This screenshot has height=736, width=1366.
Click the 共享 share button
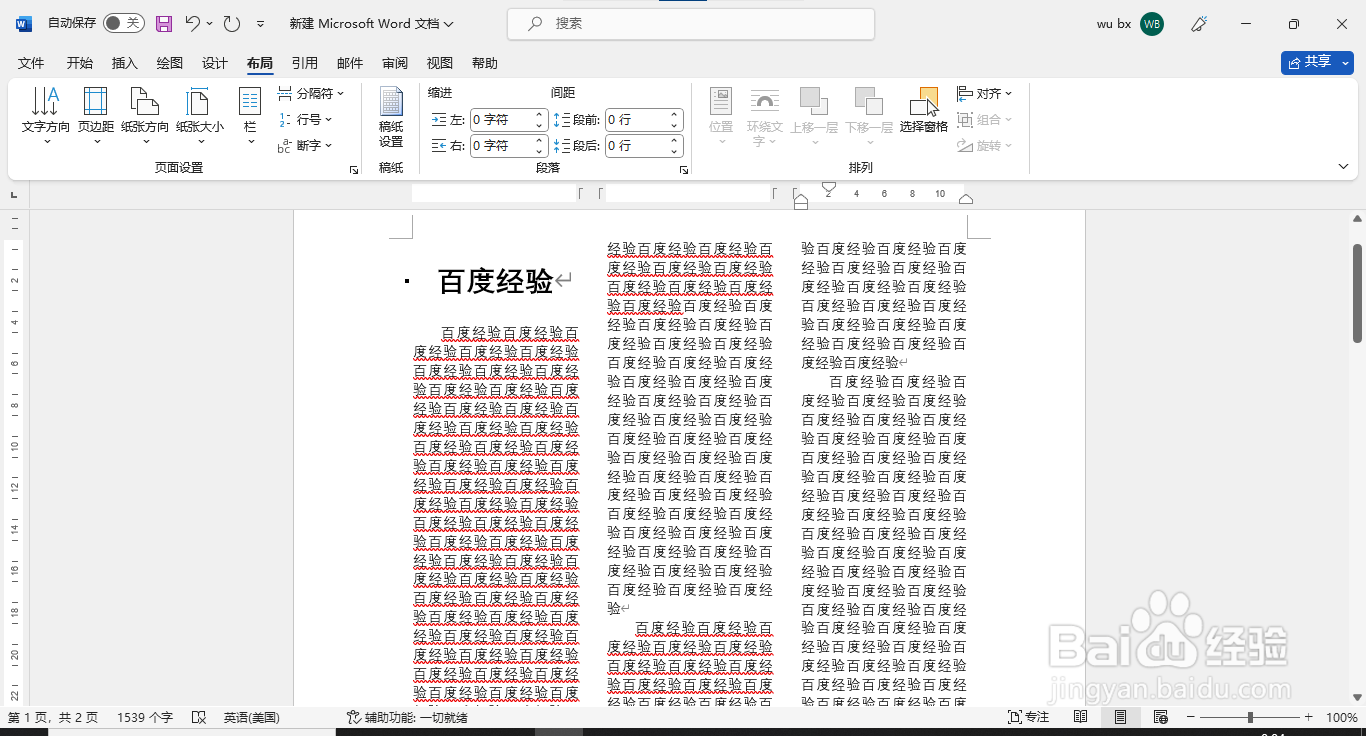click(x=1317, y=62)
